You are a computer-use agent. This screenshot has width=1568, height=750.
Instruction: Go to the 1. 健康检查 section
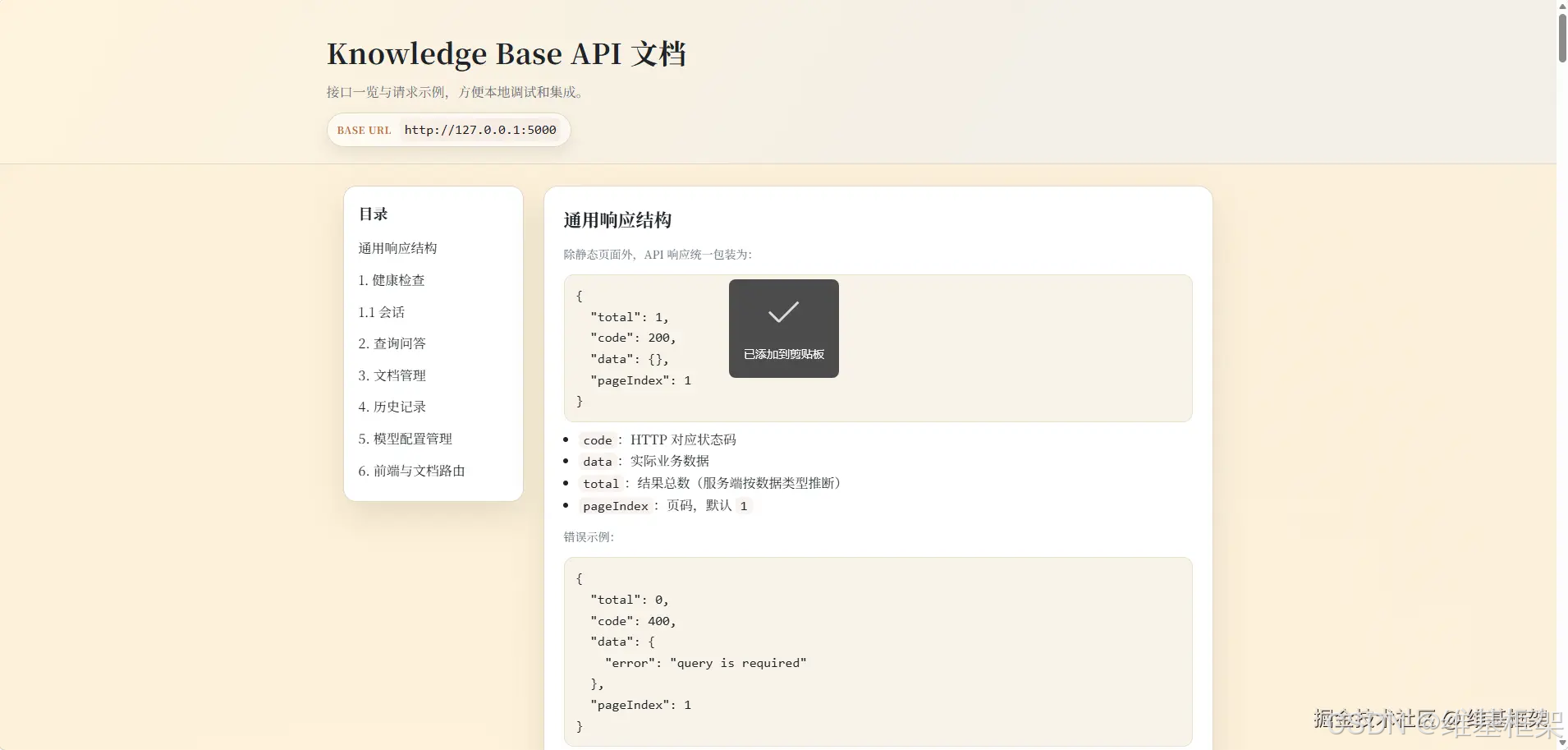point(392,280)
